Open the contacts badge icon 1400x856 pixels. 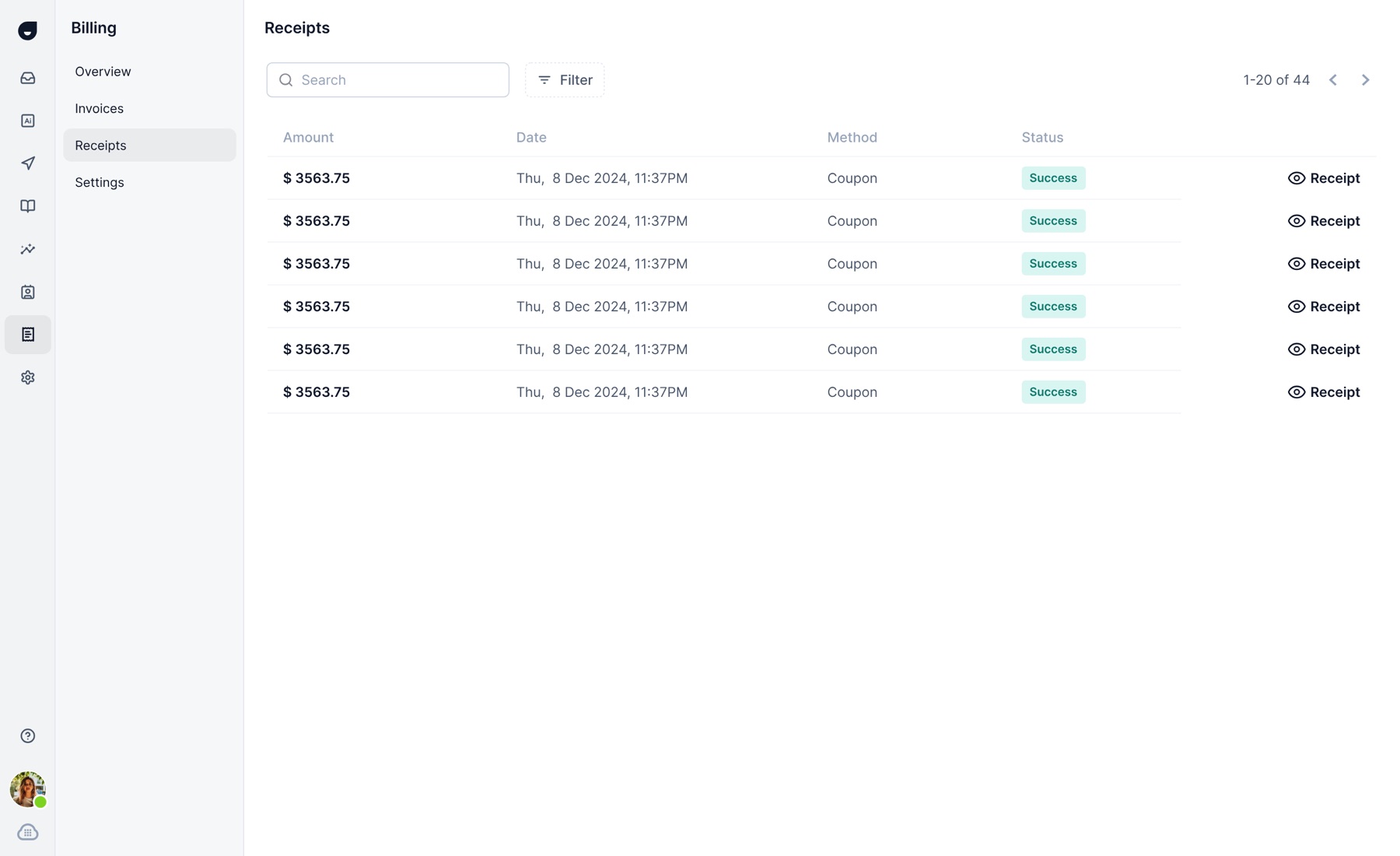point(27,292)
